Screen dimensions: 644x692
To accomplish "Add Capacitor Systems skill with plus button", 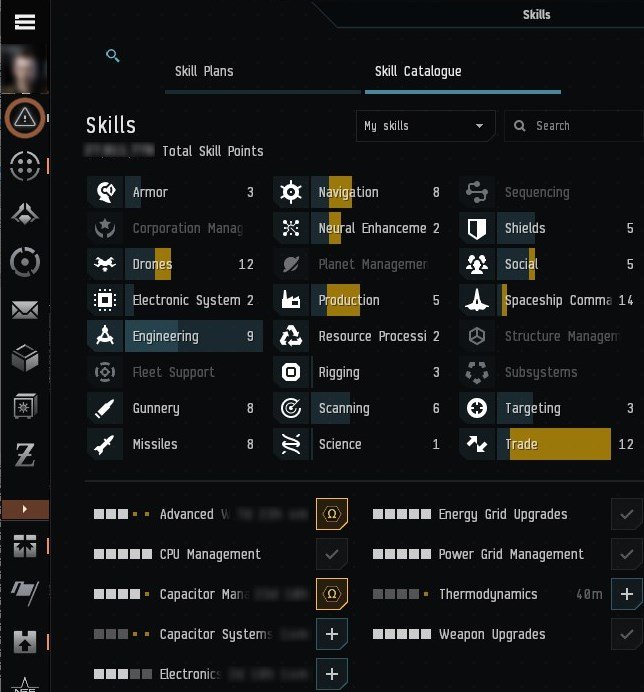I will click(332, 634).
